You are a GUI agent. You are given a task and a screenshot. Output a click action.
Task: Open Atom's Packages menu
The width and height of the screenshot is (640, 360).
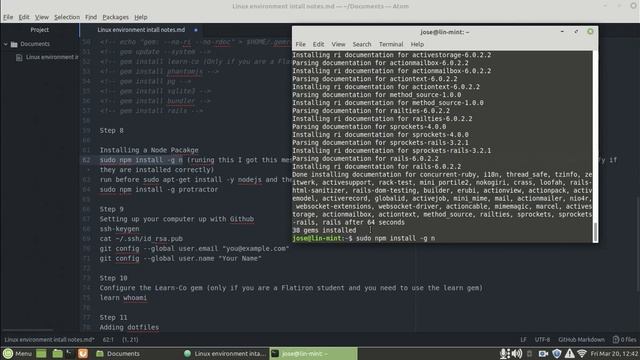click(116, 17)
